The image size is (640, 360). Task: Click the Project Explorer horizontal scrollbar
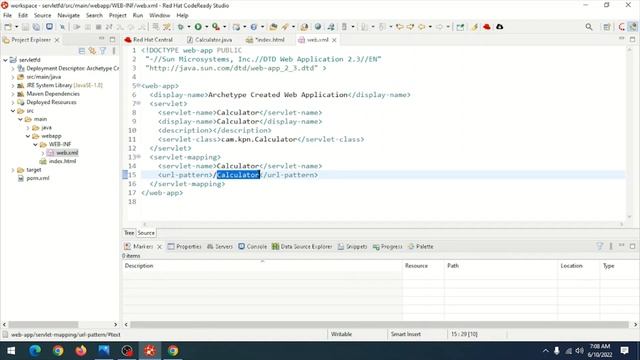pyautogui.click(x=43, y=324)
